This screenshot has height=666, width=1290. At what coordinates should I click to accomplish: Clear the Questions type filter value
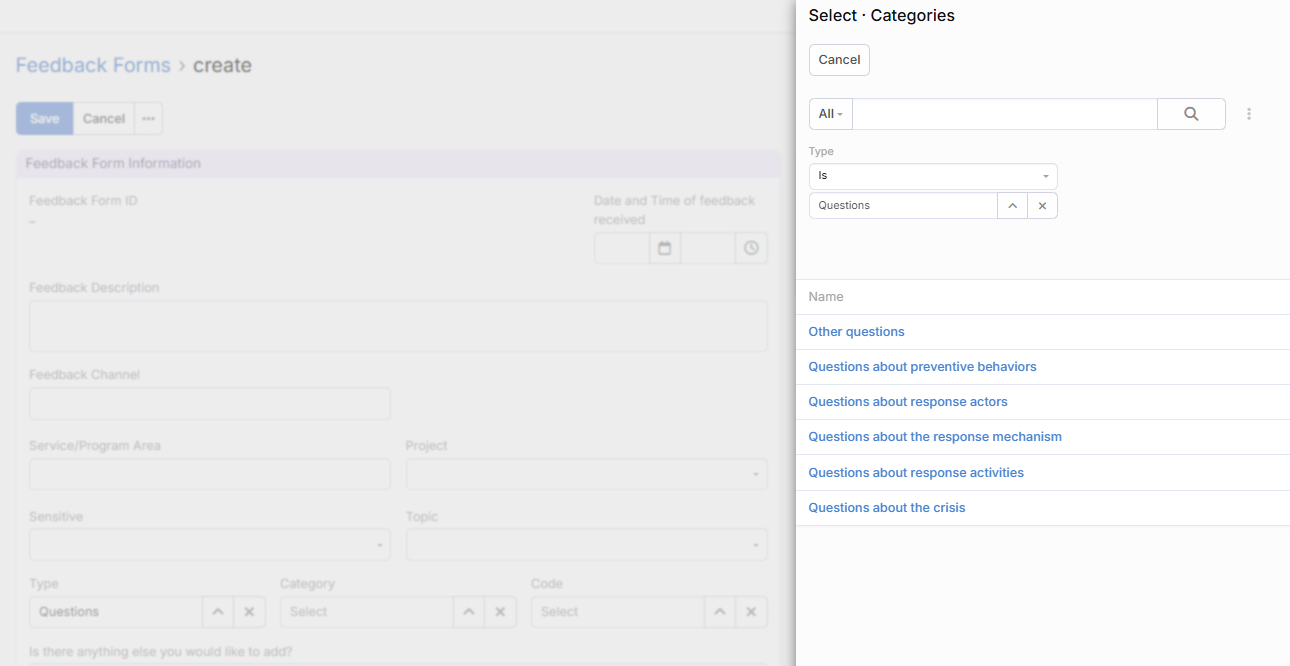(x=1042, y=206)
